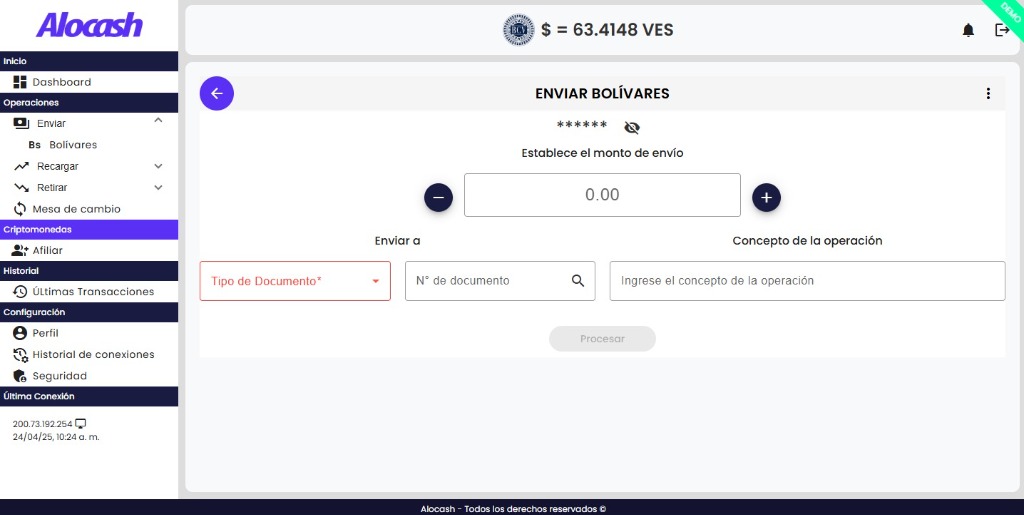1024x515 pixels.
Task: Increase the amount with the plus button
Action: (x=766, y=197)
